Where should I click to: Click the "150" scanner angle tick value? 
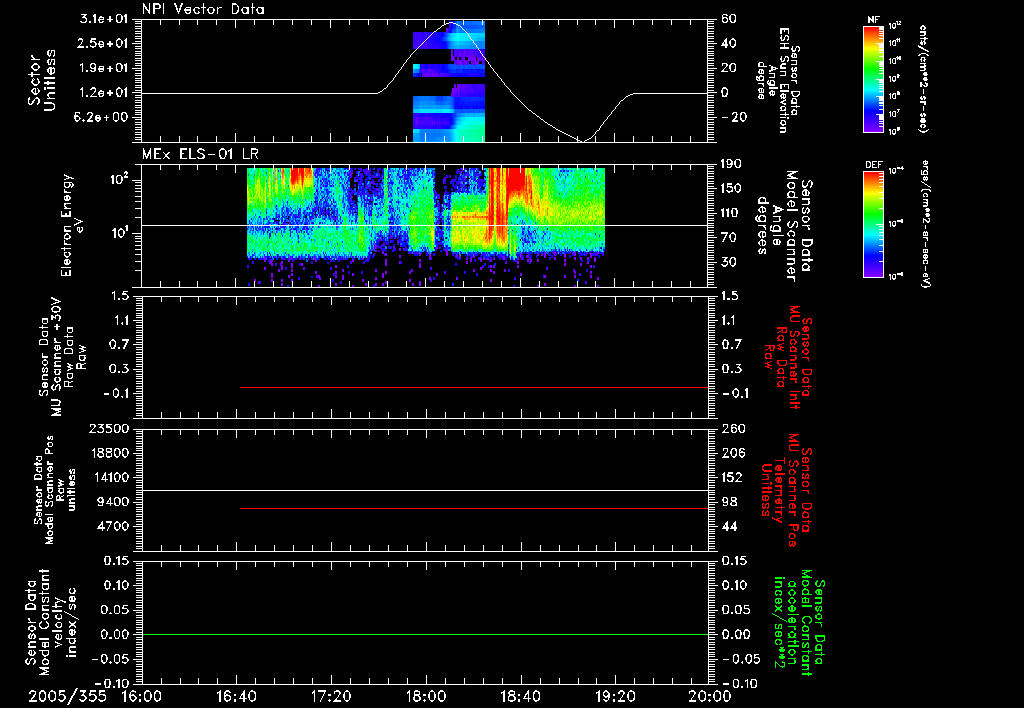tap(733, 189)
